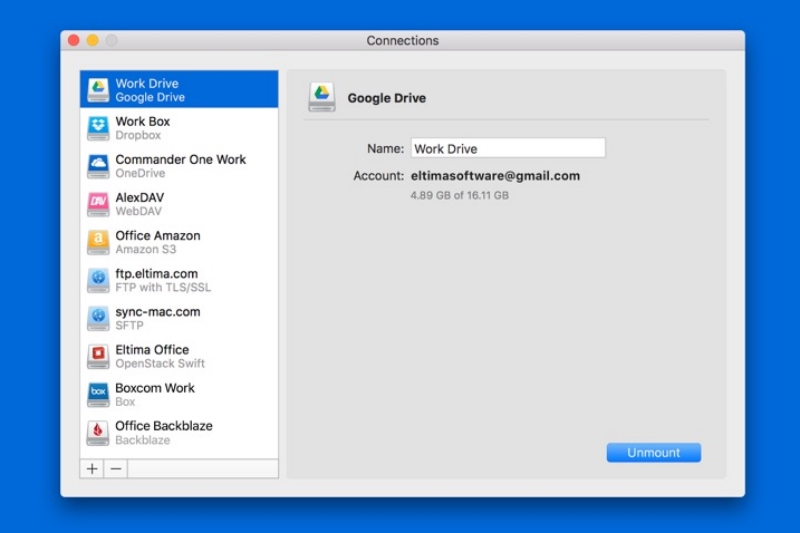Select the Eltima Office connection
The width and height of the screenshot is (800, 533).
tap(179, 356)
